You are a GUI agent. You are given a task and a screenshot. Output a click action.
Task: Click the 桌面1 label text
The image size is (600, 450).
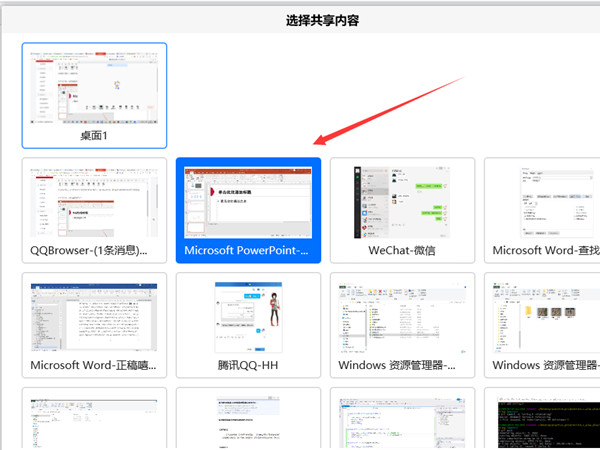click(94, 136)
